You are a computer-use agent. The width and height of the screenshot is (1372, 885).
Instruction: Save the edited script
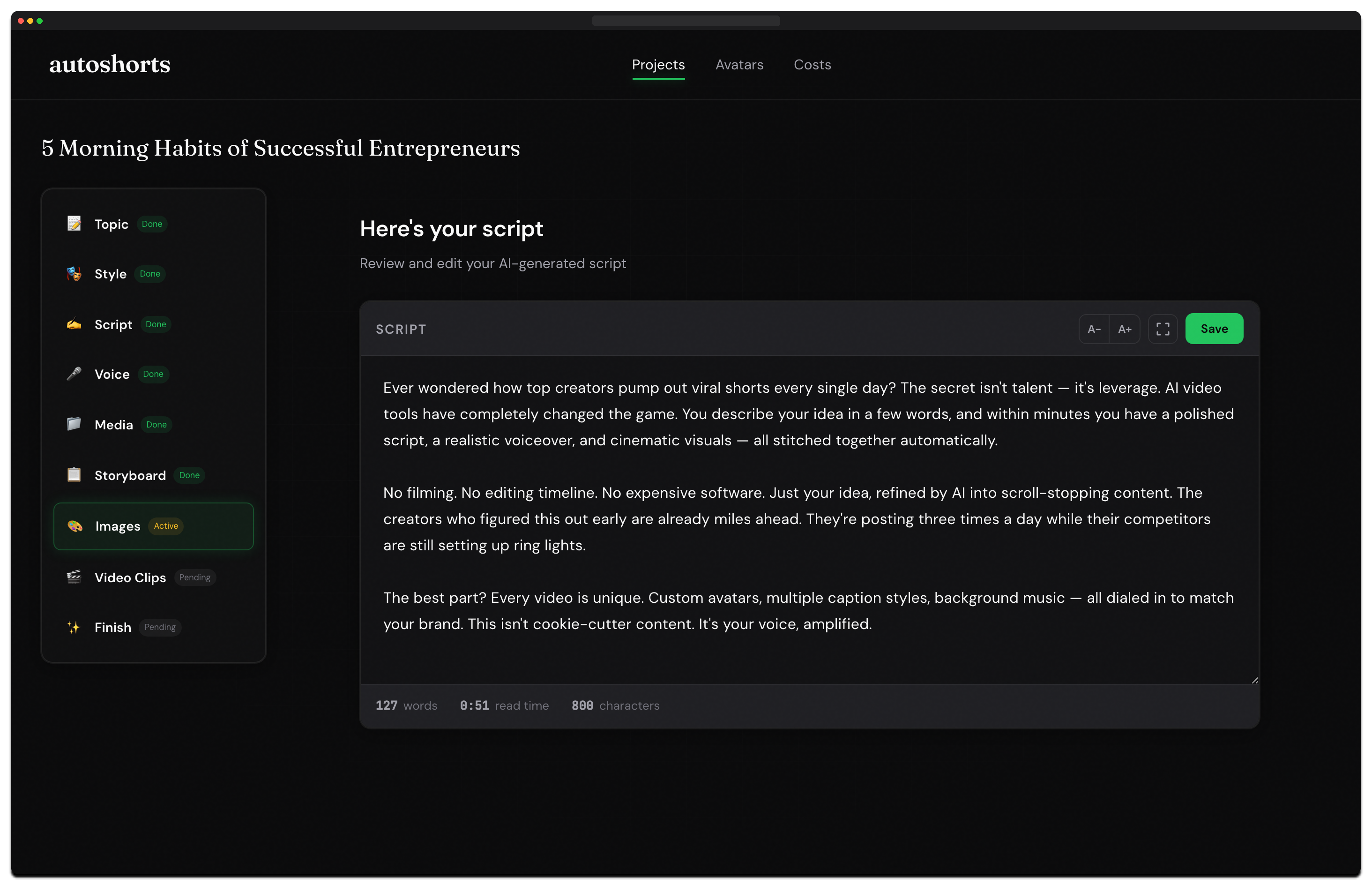pos(1214,329)
